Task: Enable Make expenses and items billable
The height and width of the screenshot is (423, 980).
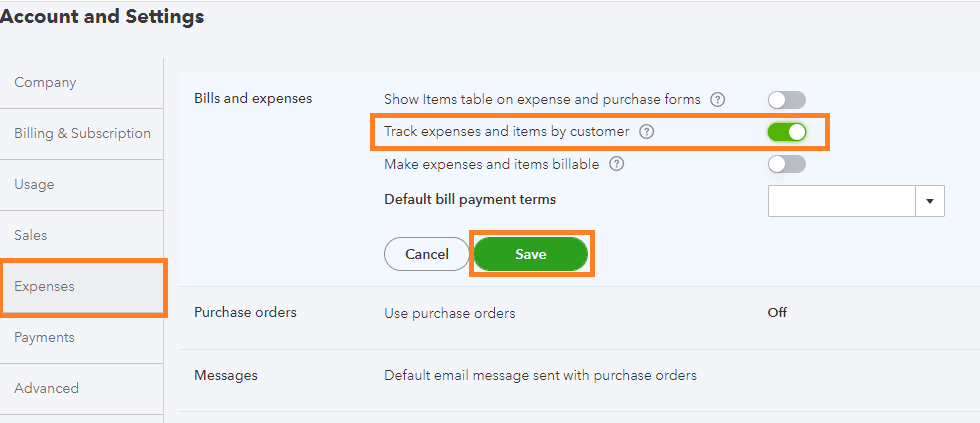Action: (x=787, y=164)
